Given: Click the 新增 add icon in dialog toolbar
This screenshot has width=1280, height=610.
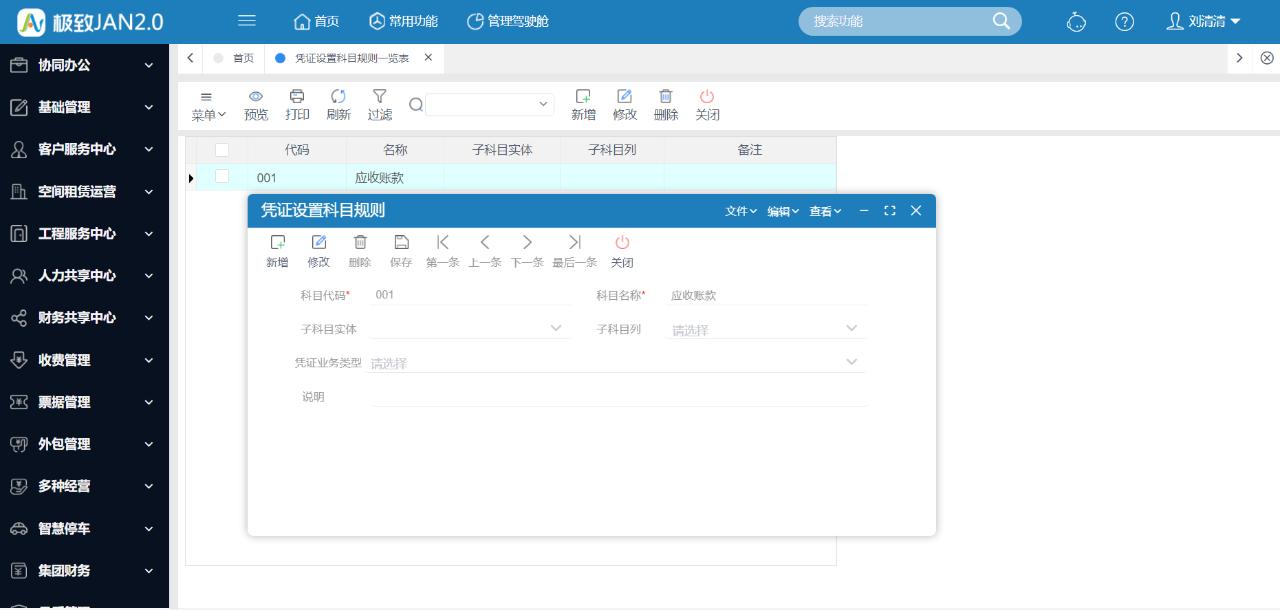Looking at the screenshot, I should tap(277, 250).
